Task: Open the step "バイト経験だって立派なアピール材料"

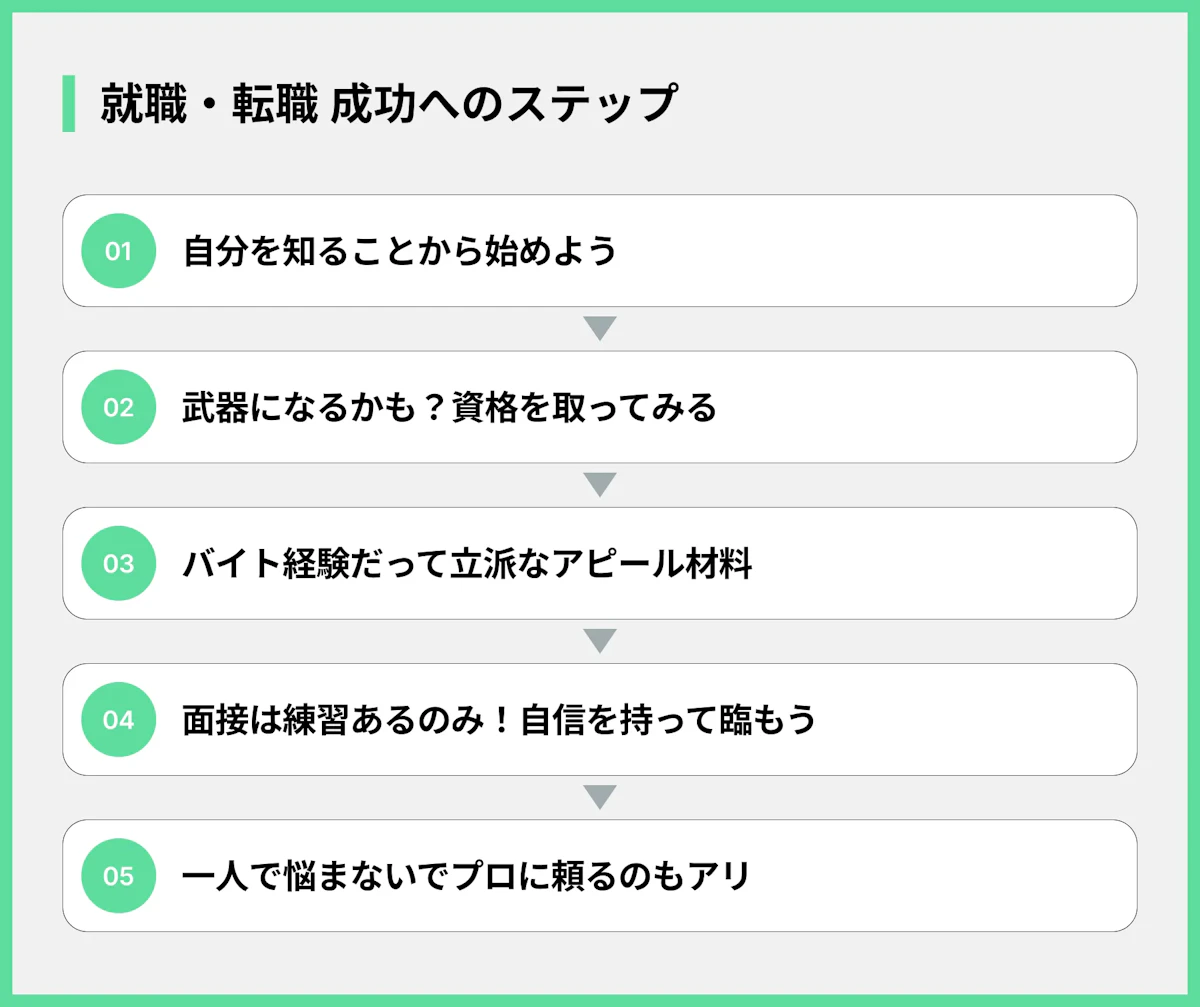Action: pos(467,564)
